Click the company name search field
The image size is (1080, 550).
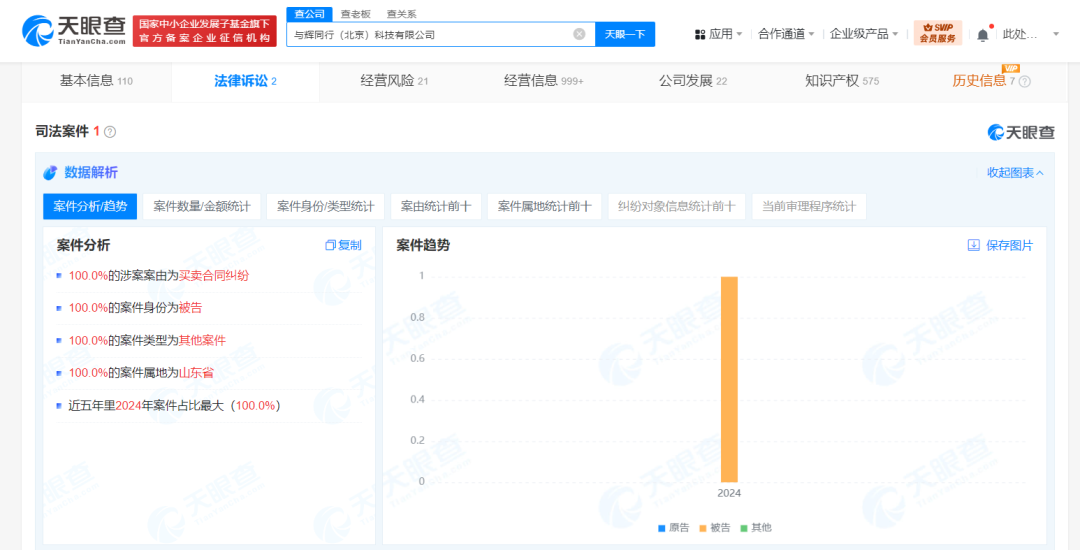pyautogui.click(x=430, y=34)
